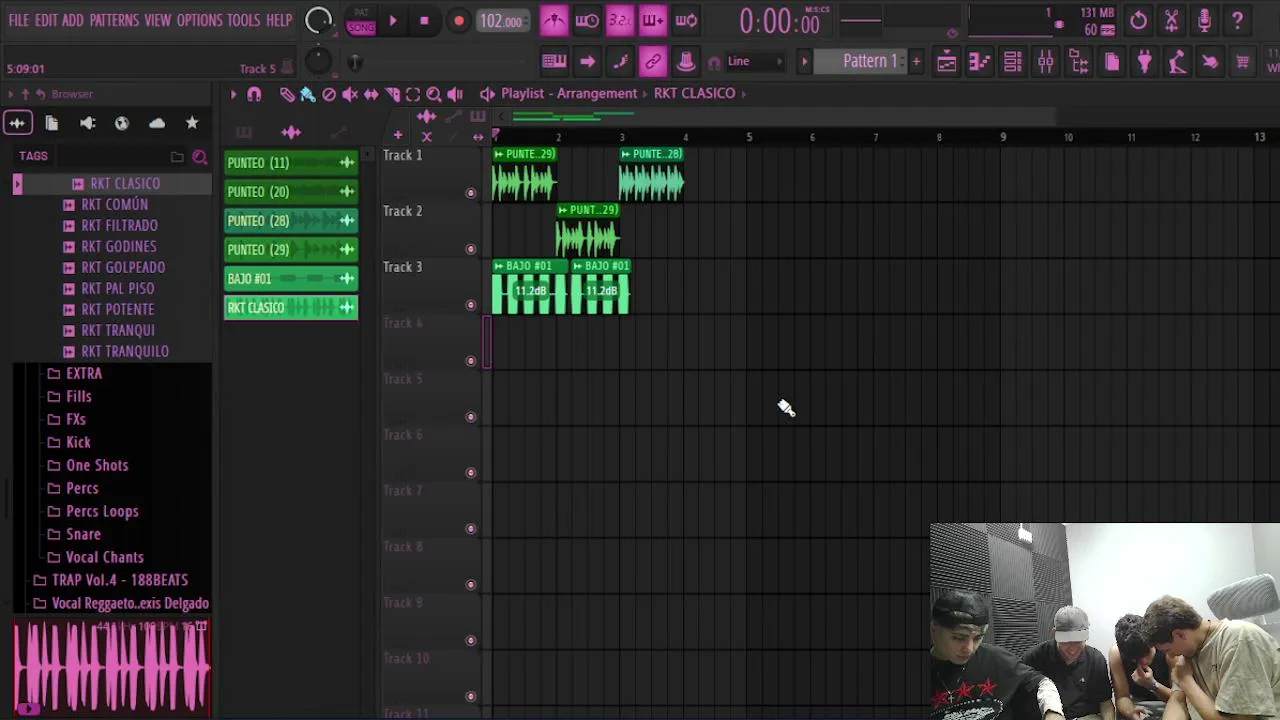Select the slice tool in playlist
Screen dimensions: 1280x720
pos(392,94)
